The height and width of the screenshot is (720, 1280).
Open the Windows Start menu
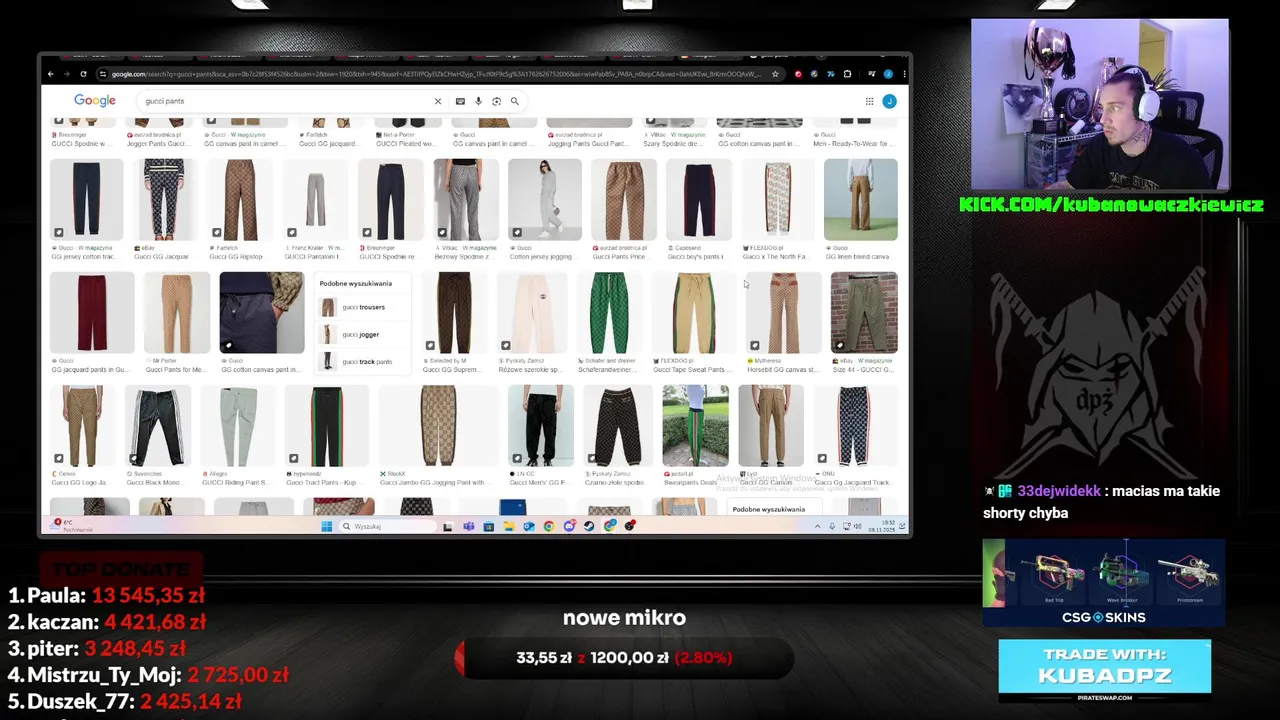pos(326,526)
